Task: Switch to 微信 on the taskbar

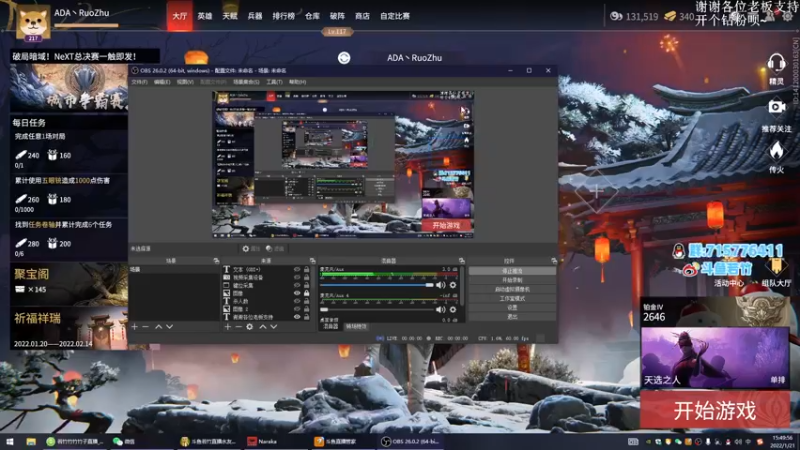Action: click(x=124, y=441)
